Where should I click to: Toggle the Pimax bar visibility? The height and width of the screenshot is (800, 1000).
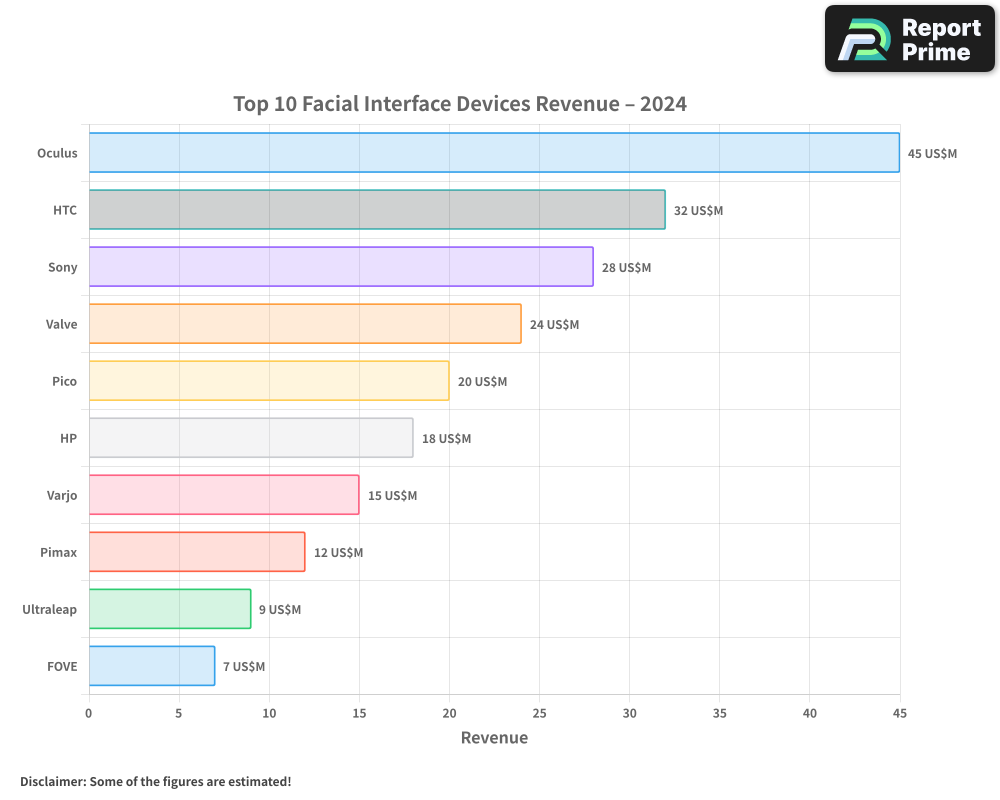point(196,552)
